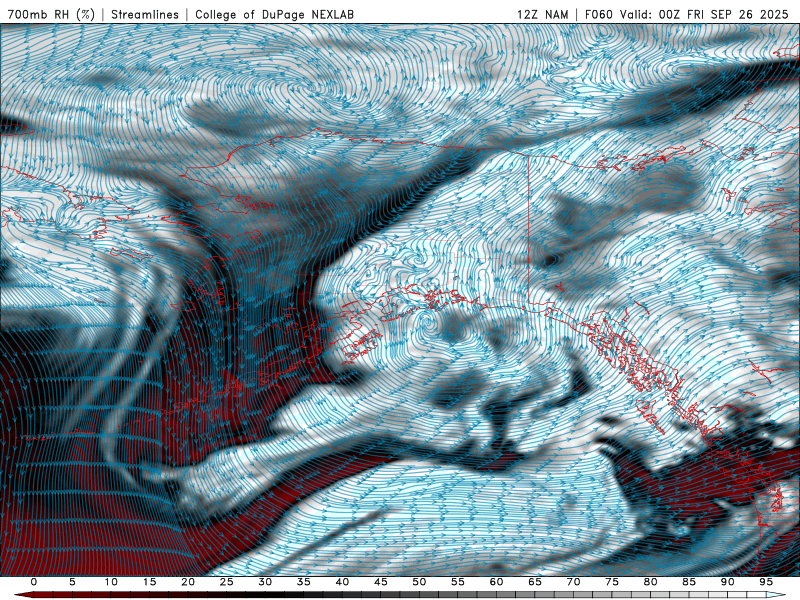Viewport: 800px width, 600px height.
Task: Select the 90 value on the color scale
Action: coord(728,582)
